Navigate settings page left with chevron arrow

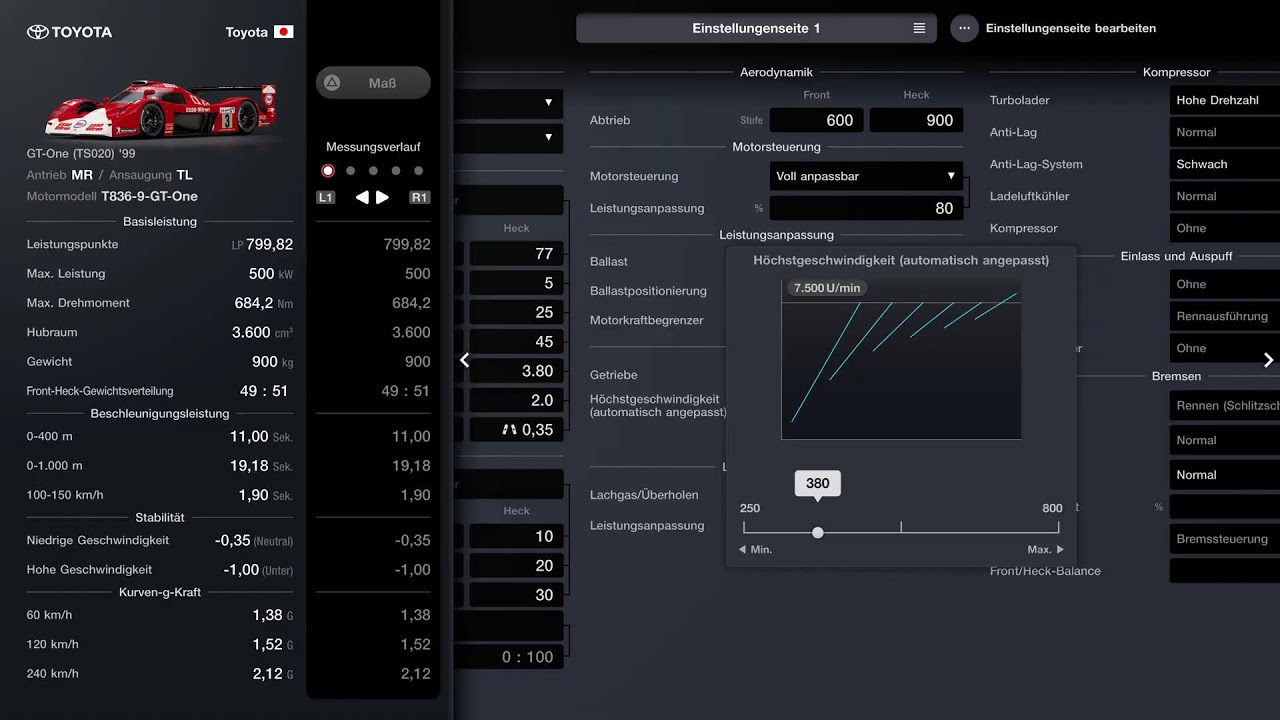point(464,360)
